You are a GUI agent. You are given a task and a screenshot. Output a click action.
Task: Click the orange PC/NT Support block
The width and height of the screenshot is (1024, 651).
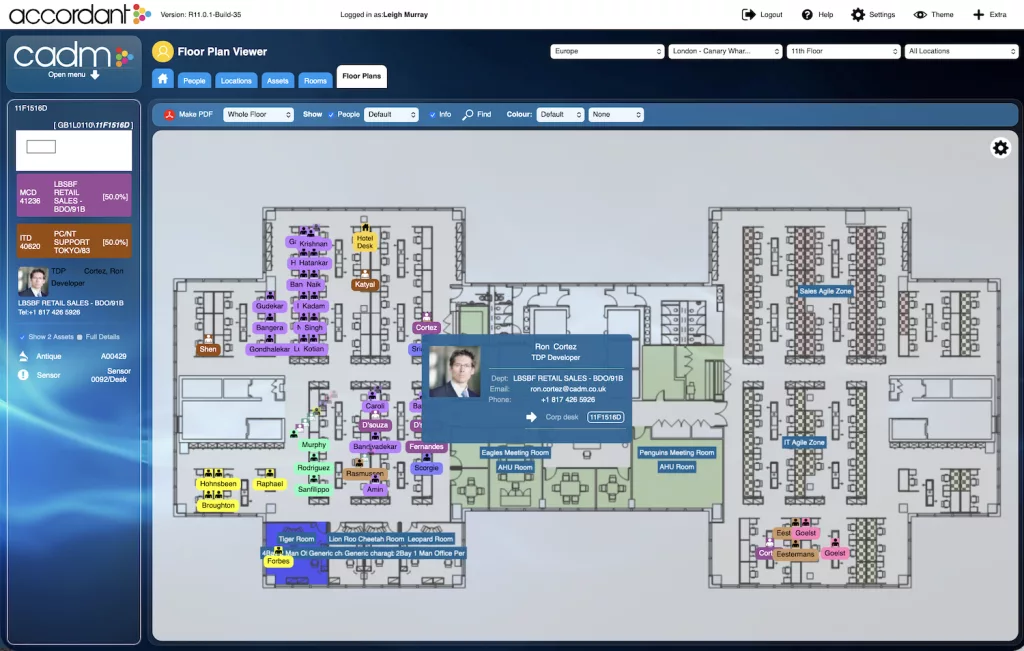[74, 242]
